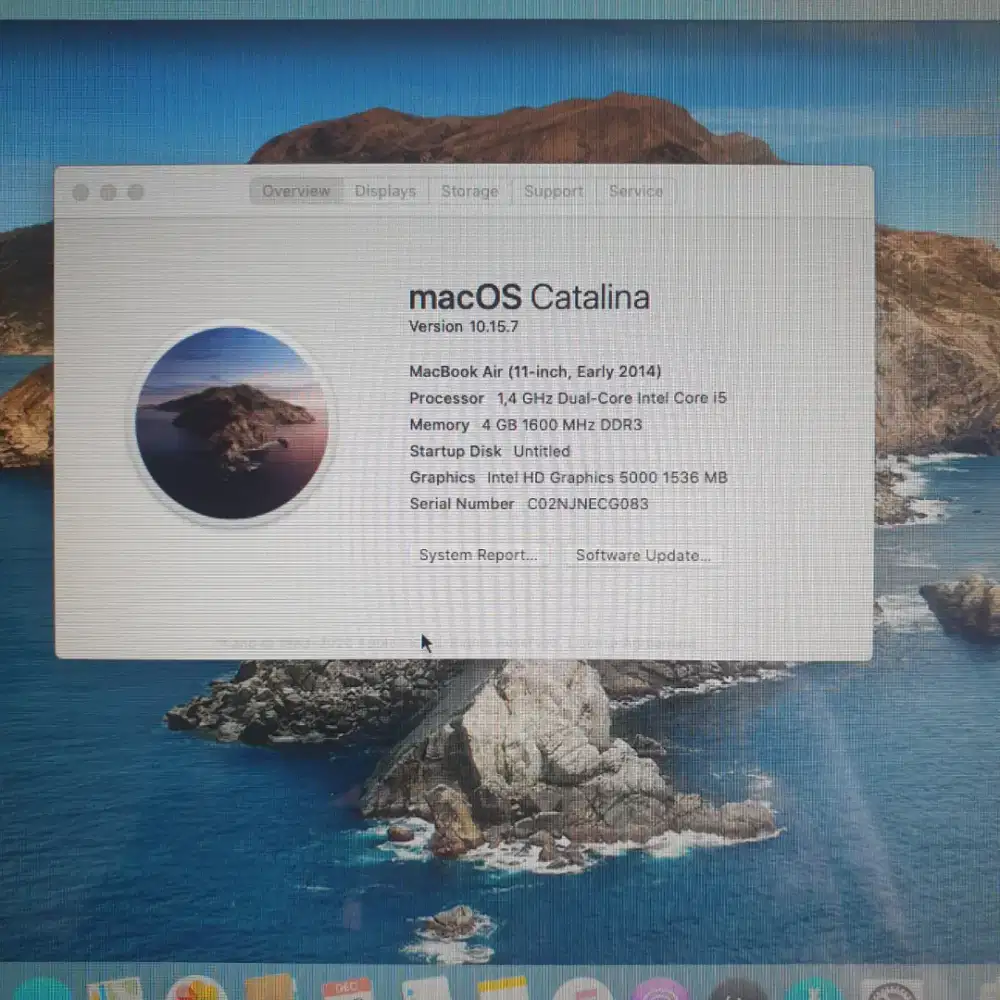Check for updates via Software Update

(644, 555)
